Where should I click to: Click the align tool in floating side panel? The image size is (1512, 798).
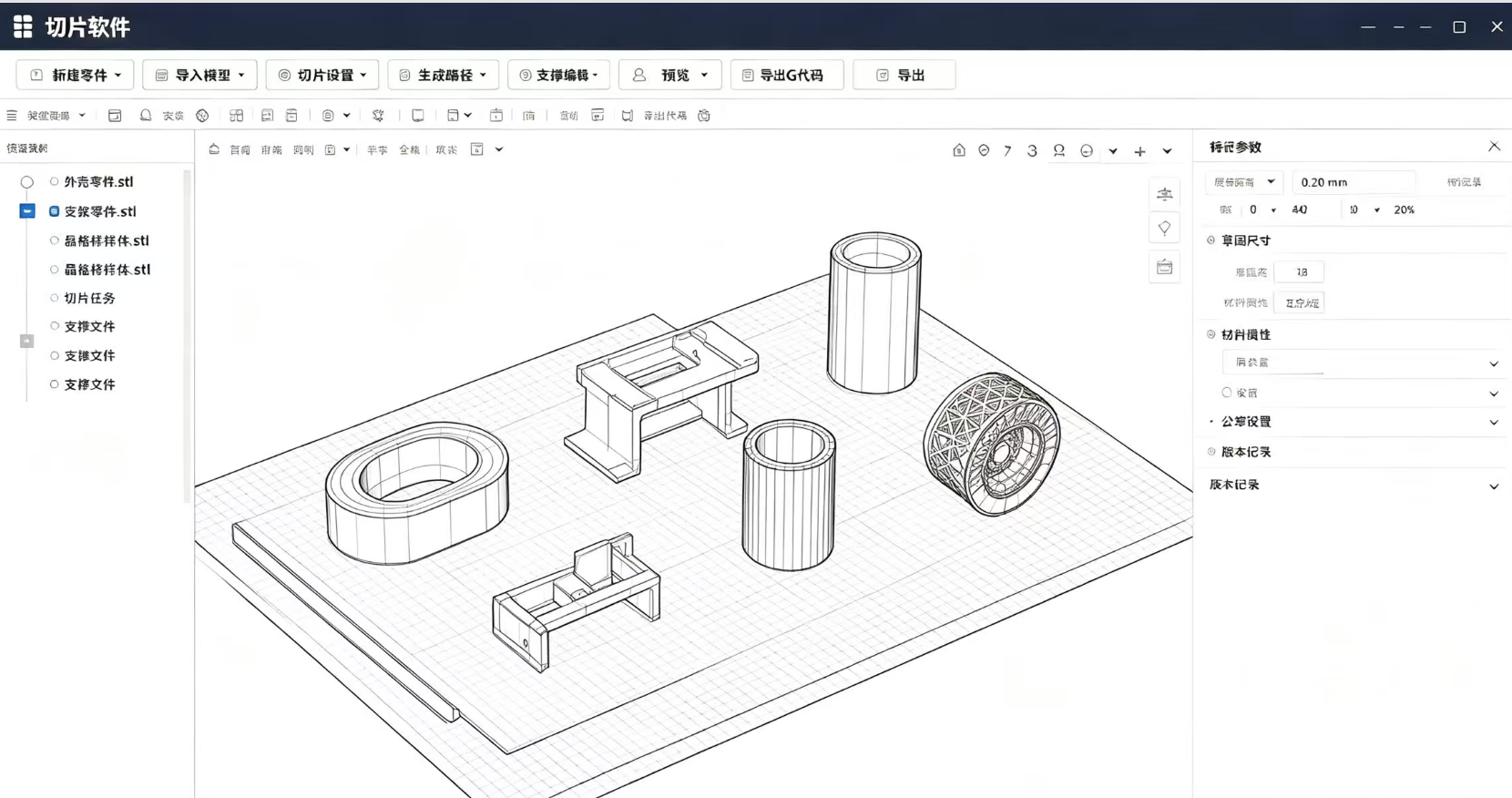1164,194
